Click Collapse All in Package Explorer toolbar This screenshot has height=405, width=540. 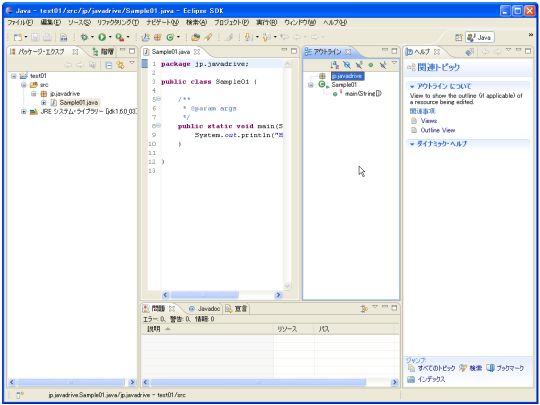coord(108,65)
